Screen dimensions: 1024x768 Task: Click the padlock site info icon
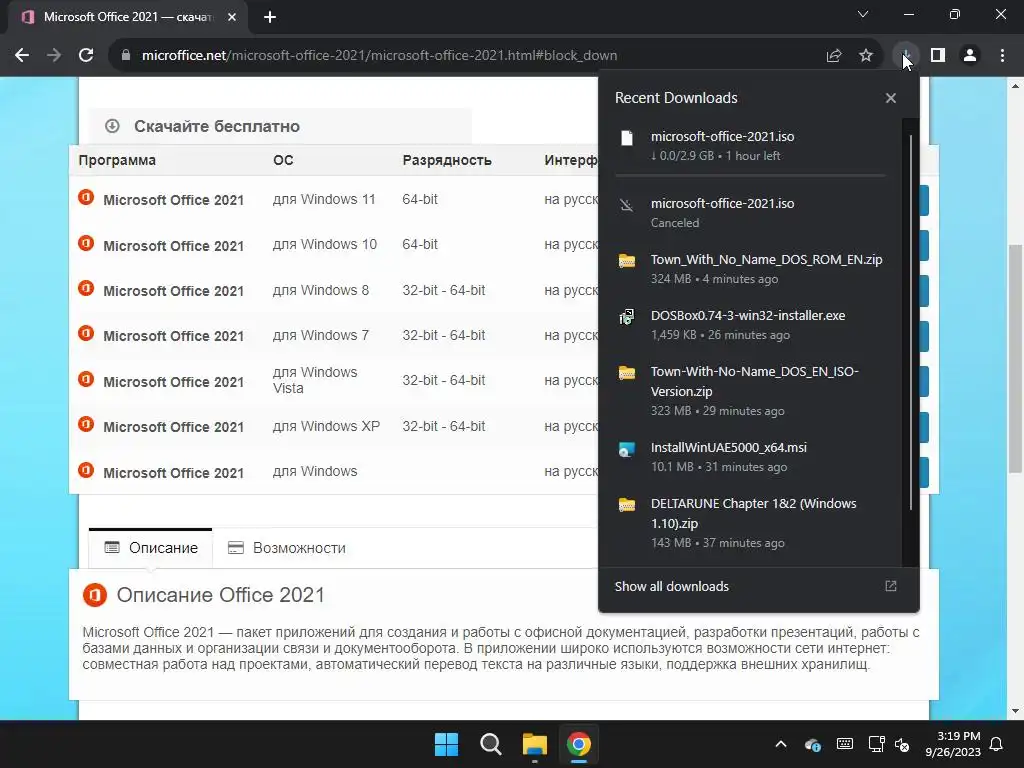click(126, 56)
